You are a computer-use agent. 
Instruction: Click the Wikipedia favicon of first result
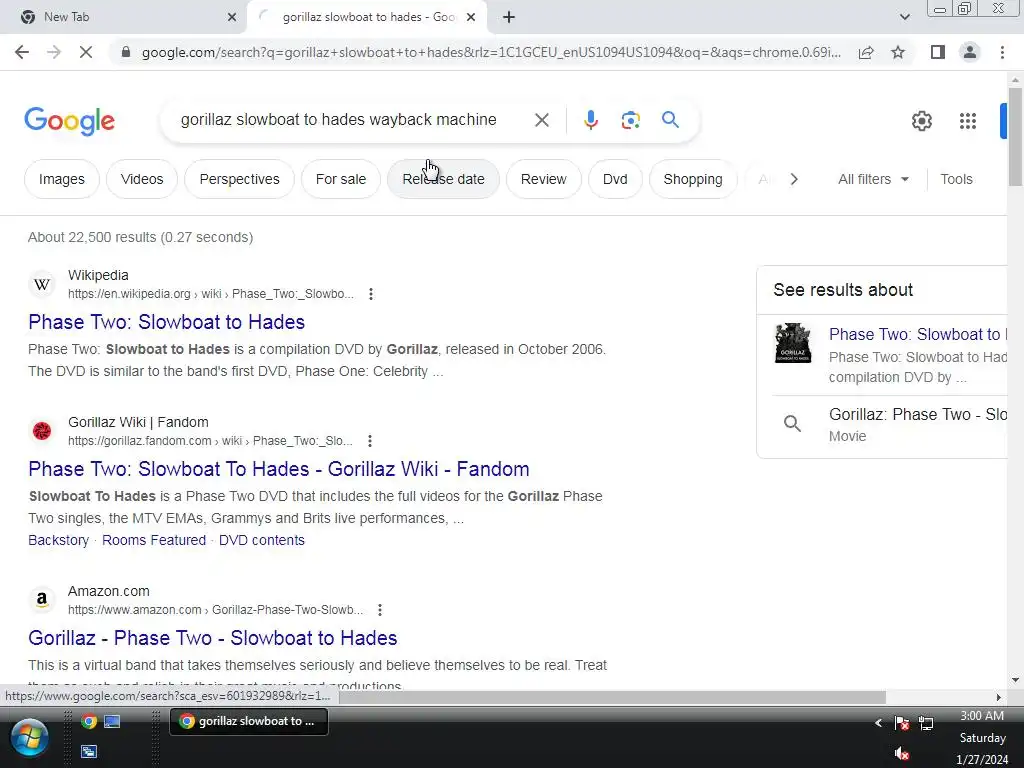click(x=42, y=285)
